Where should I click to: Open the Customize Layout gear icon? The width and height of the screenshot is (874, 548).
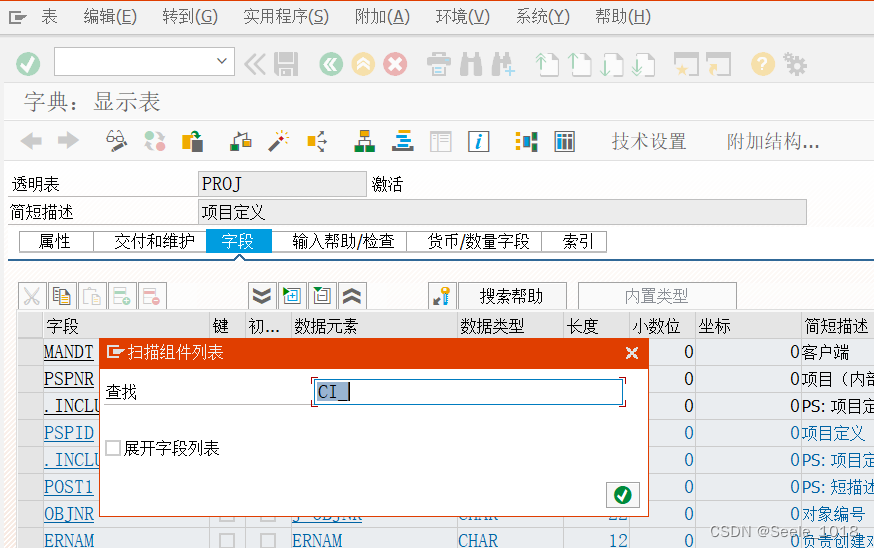[795, 64]
